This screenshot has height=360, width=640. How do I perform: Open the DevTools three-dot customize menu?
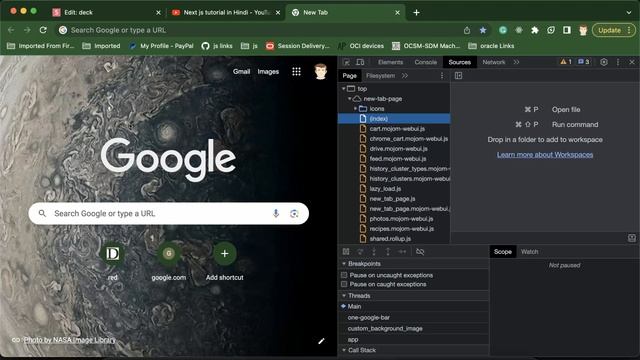point(618,62)
